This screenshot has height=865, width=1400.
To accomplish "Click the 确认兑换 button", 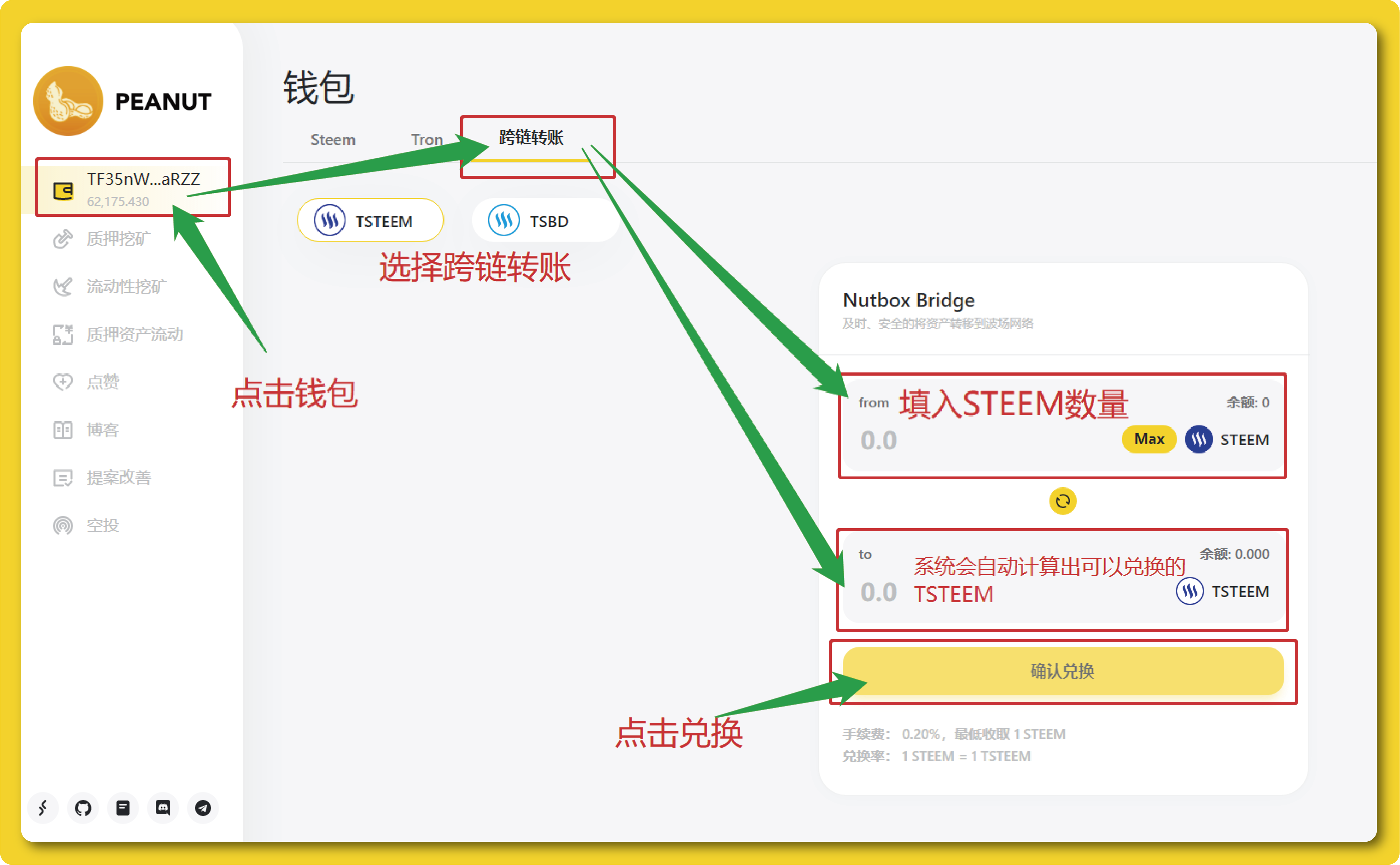I will pyautogui.click(x=1063, y=671).
